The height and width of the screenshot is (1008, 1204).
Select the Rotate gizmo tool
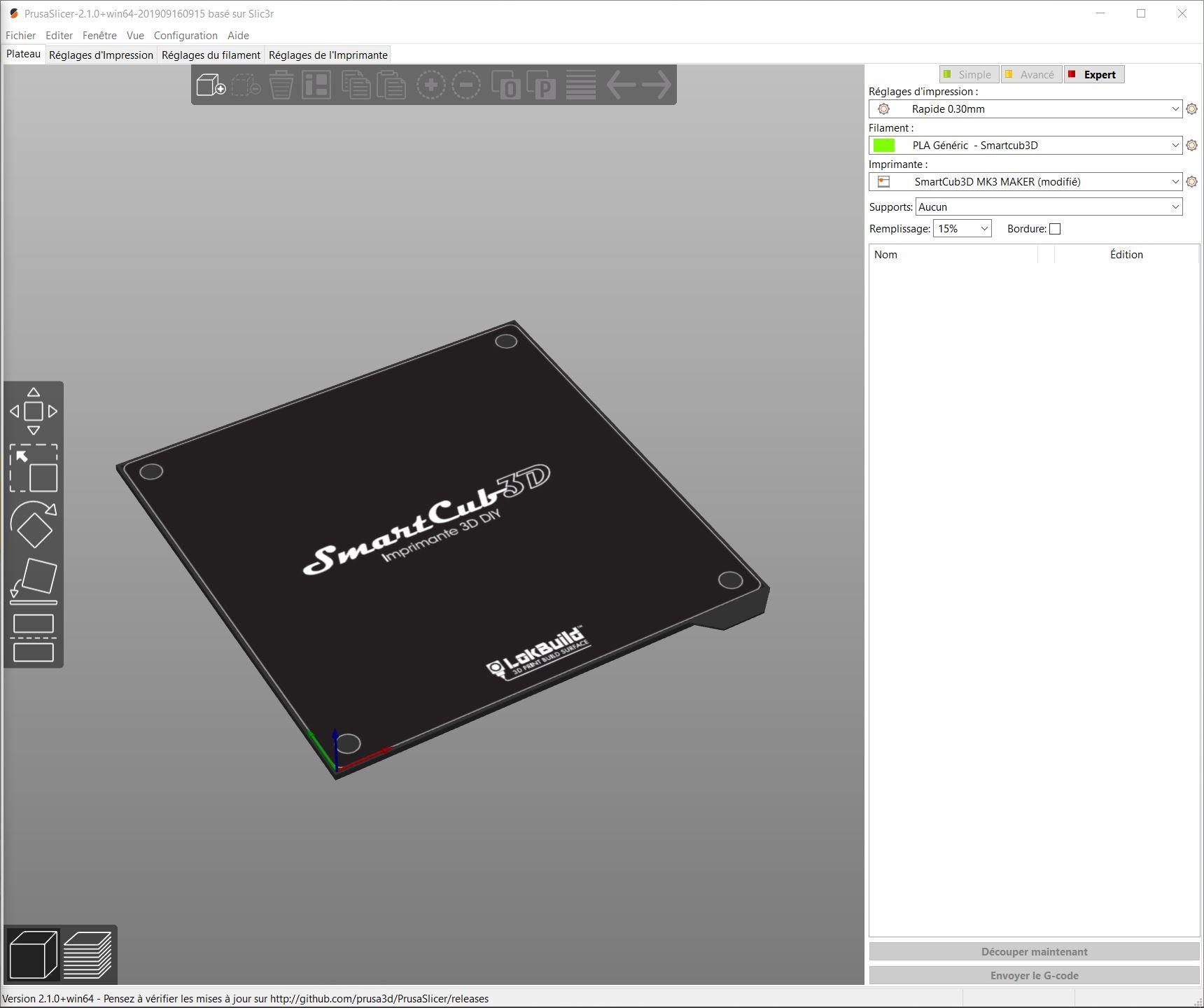click(34, 525)
